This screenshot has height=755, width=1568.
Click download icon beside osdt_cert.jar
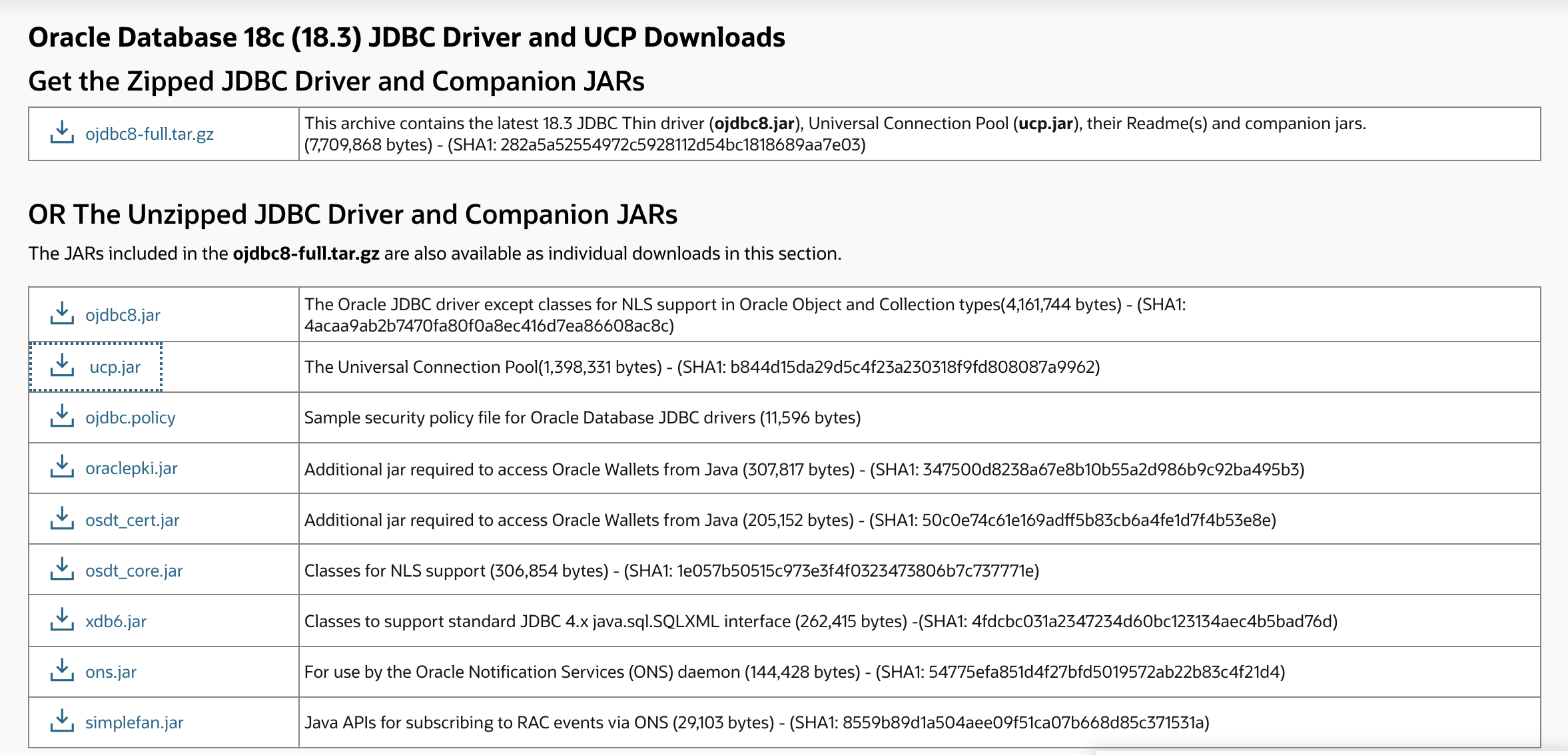62,519
